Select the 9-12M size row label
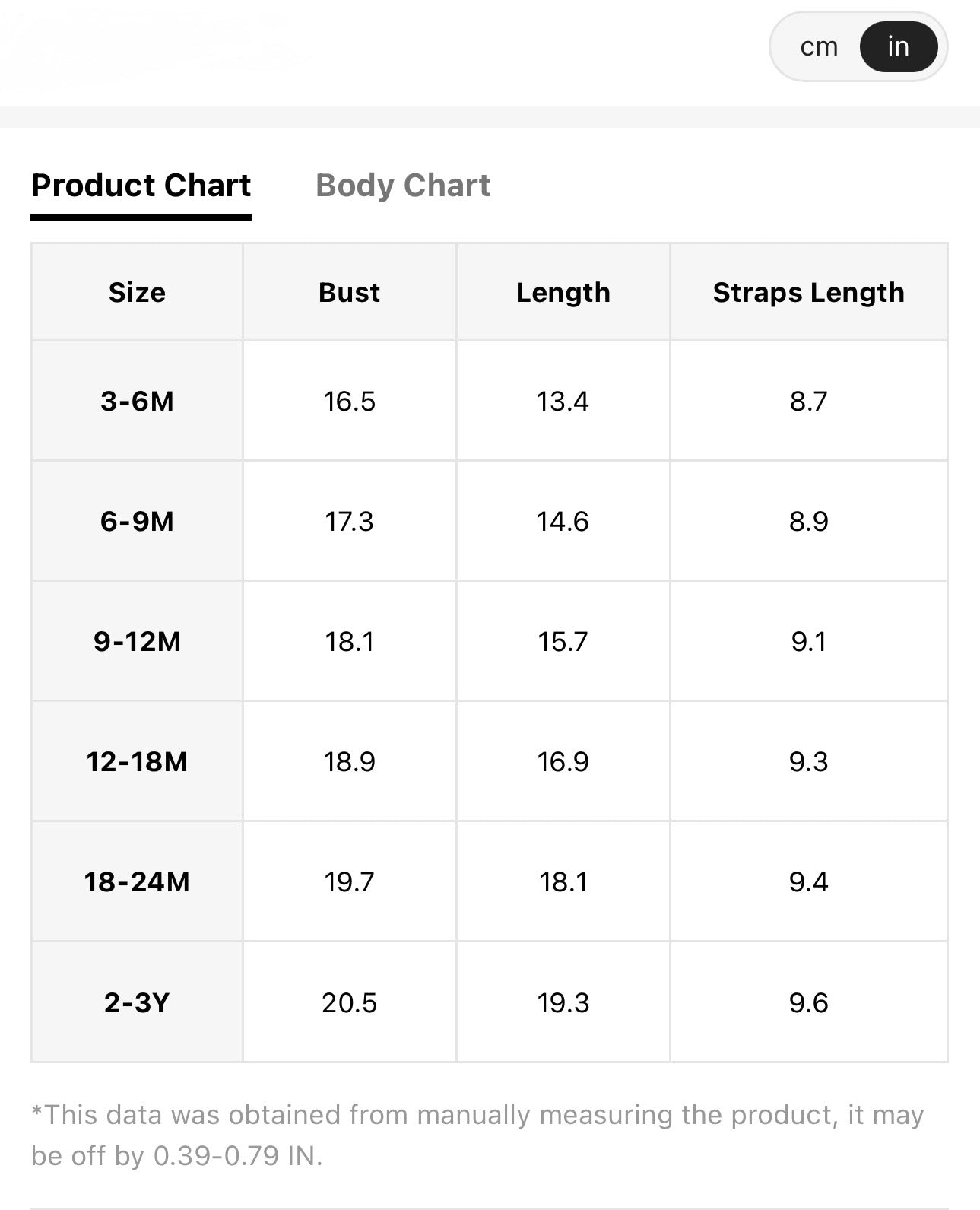This screenshot has height=1210, width=980. 137,641
